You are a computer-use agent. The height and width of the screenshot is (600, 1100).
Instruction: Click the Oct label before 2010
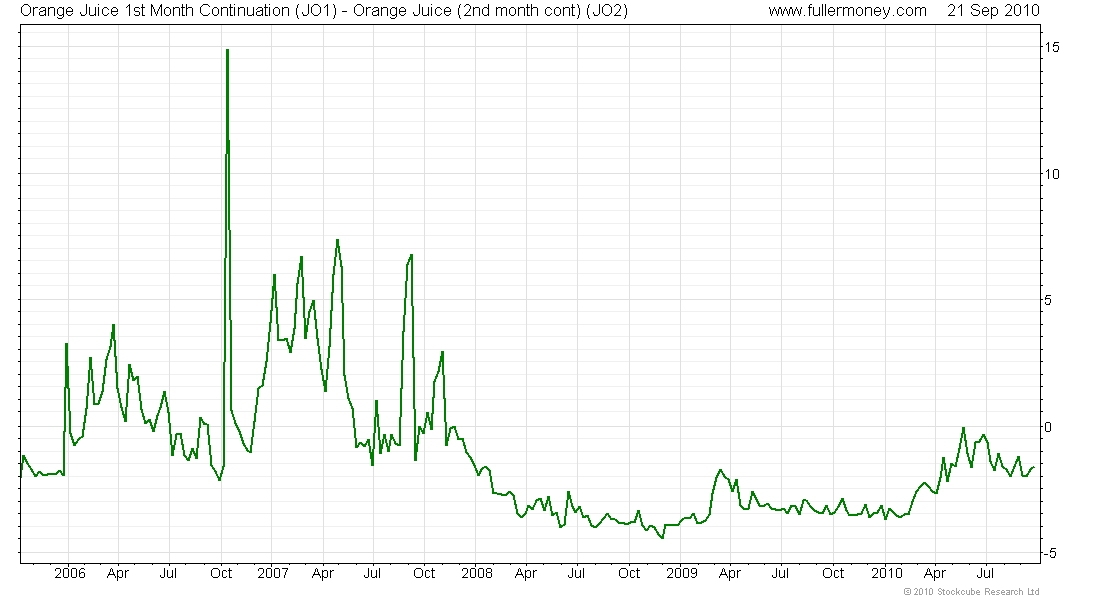833,573
